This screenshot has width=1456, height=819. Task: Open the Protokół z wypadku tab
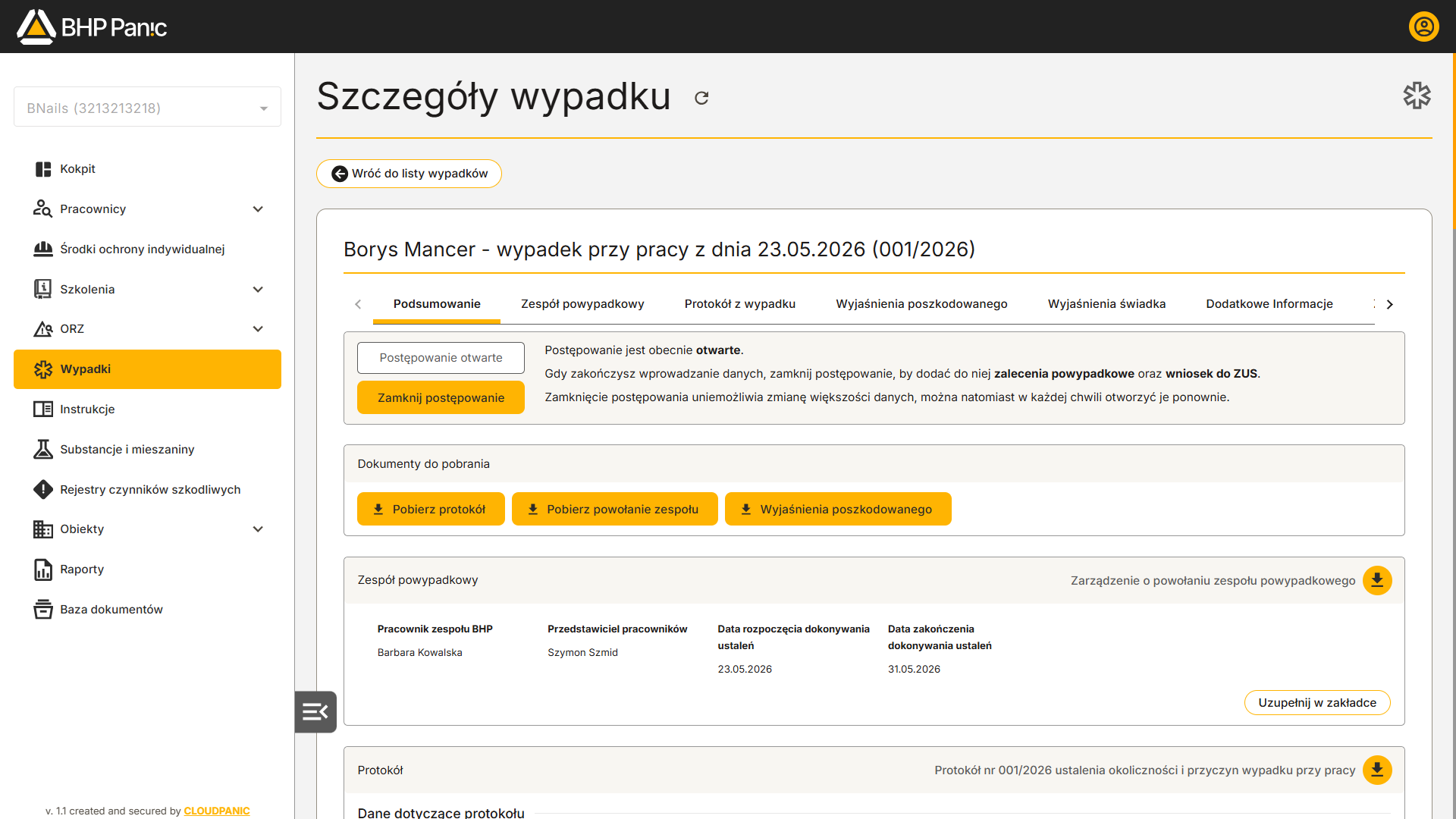tap(740, 304)
